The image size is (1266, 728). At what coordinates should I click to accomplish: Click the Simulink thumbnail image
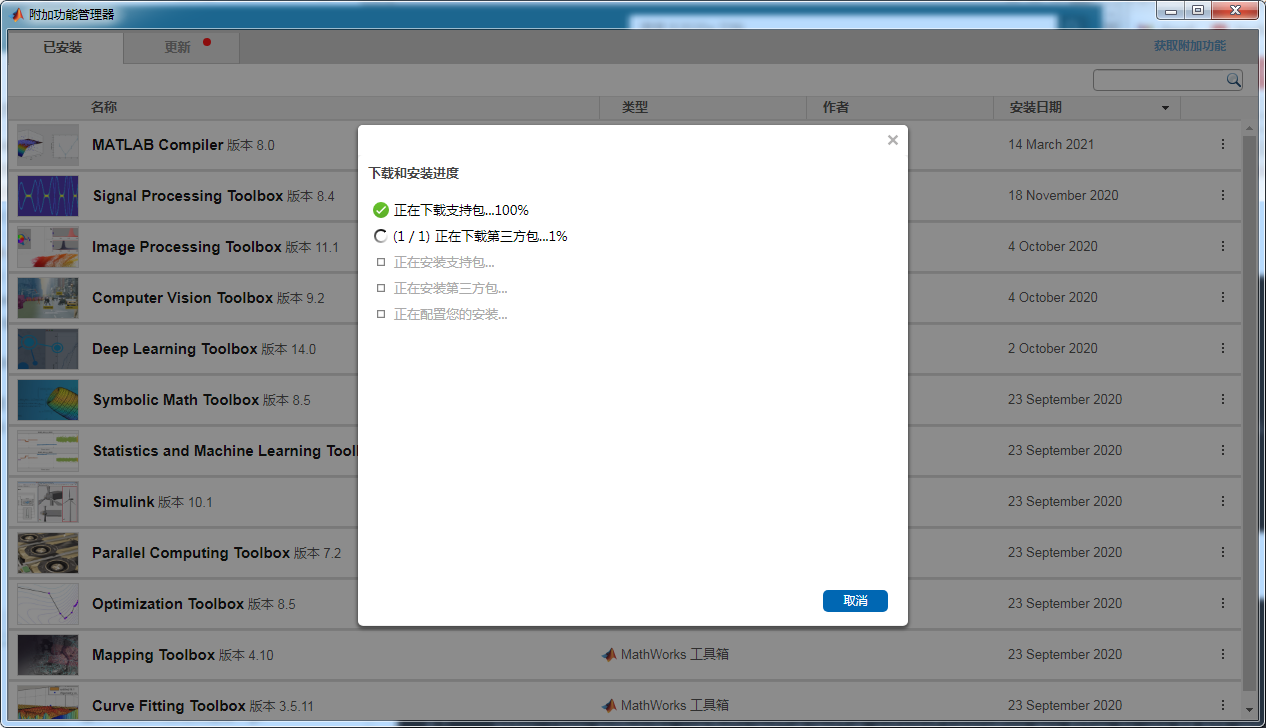click(47, 501)
